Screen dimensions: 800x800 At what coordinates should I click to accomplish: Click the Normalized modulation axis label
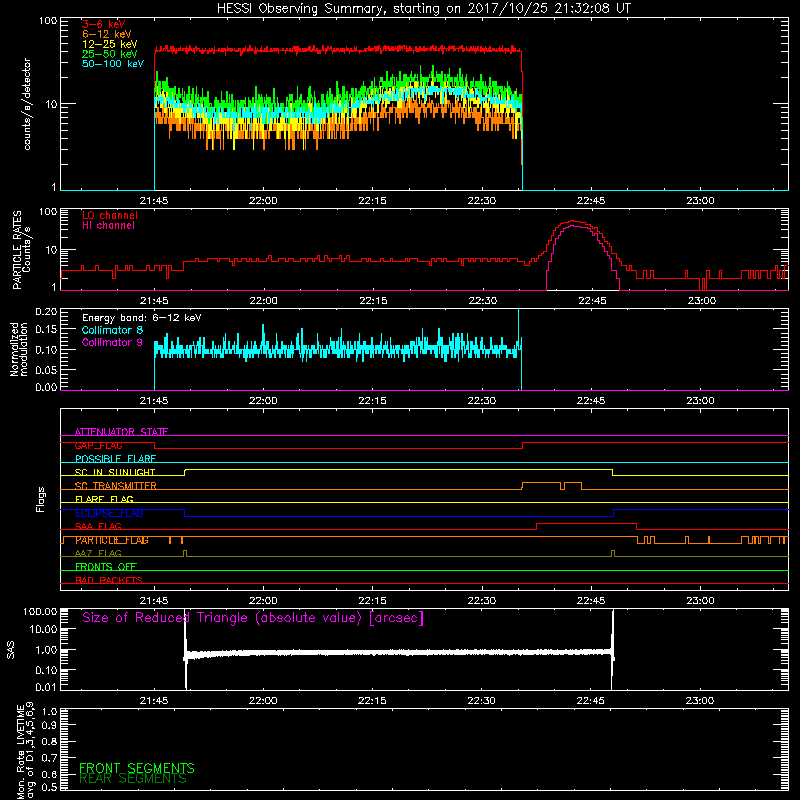pyautogui.click(x=19, y=349)
